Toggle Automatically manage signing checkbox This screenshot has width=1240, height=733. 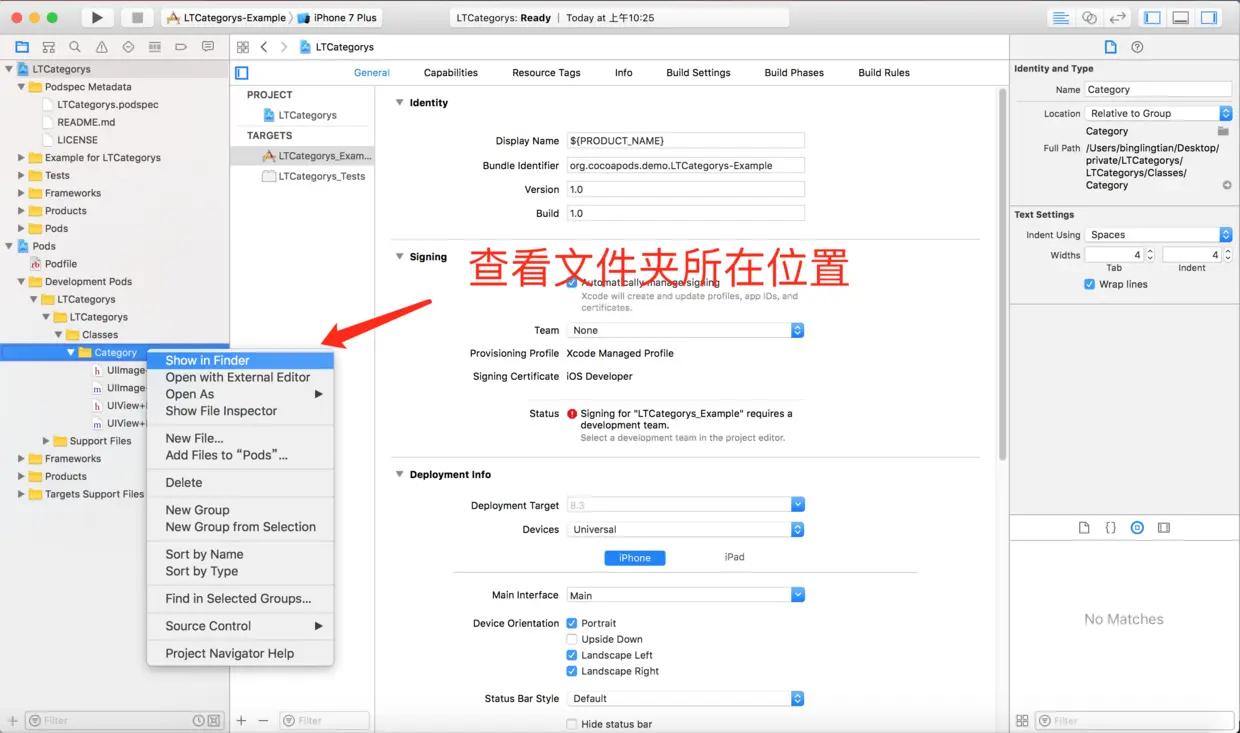pyautogui.click(x=572, y=283)
